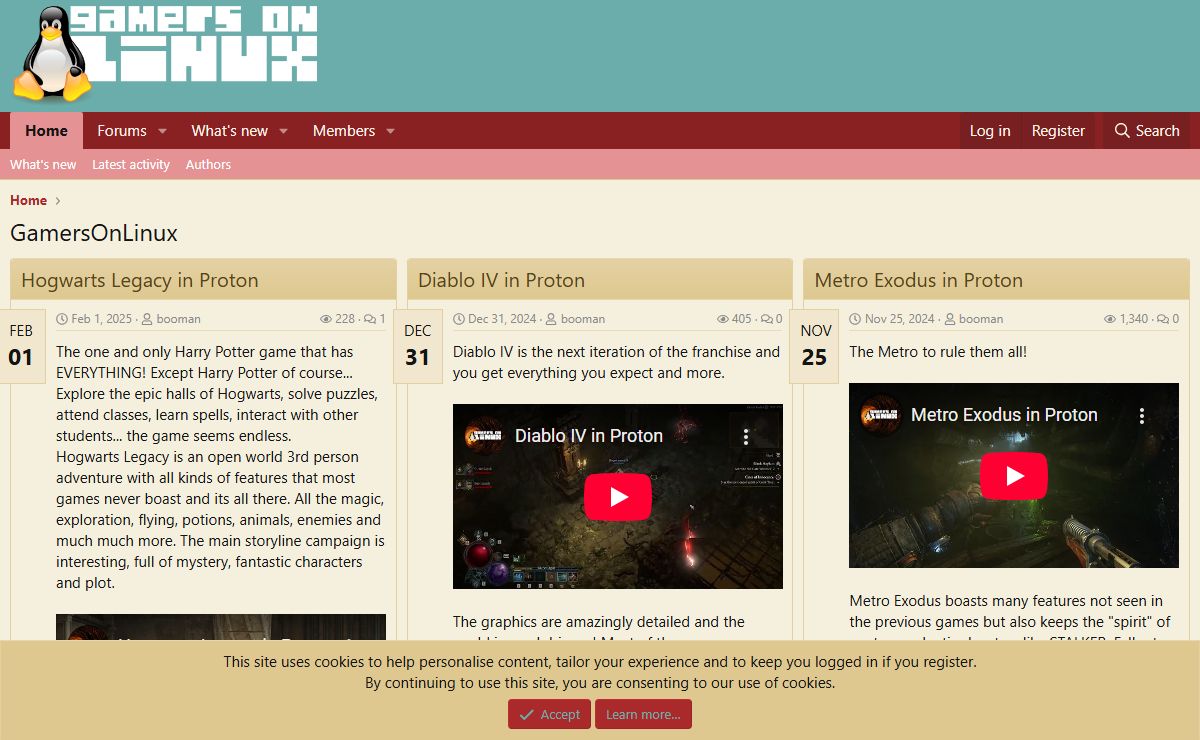Open the Search button
This screenshot has height=740, width=1200.
click(1146, 131)
